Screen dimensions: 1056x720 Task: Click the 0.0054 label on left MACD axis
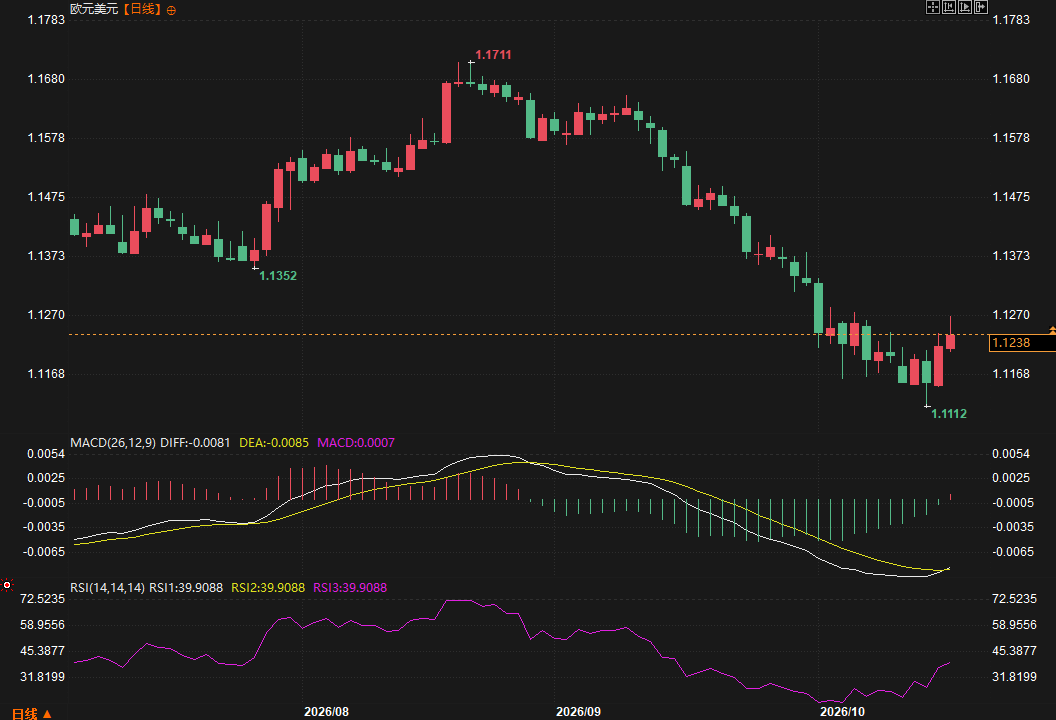(x=46, y=454)
